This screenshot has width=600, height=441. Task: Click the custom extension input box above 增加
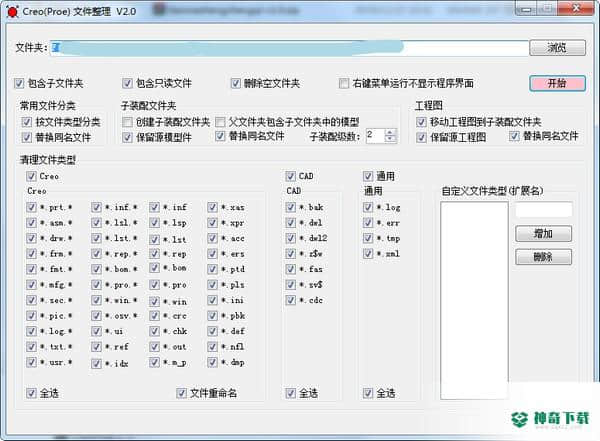544,209
